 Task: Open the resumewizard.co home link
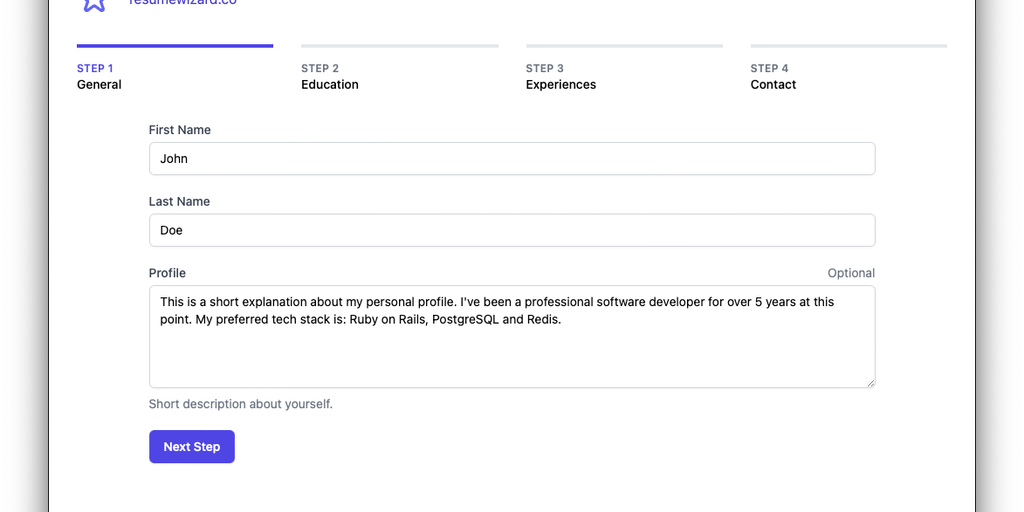(183, 3)
